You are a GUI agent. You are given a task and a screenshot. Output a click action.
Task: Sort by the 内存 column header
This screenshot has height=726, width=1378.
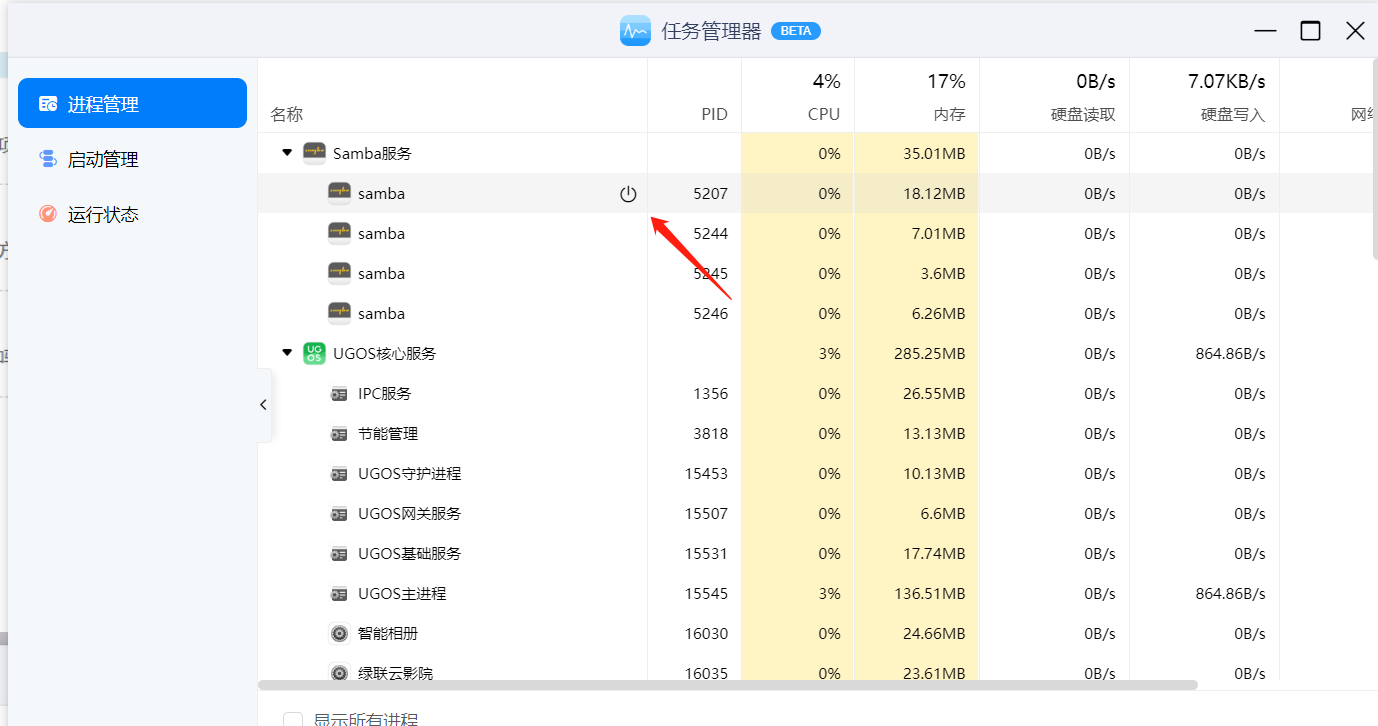coord(949,114)
